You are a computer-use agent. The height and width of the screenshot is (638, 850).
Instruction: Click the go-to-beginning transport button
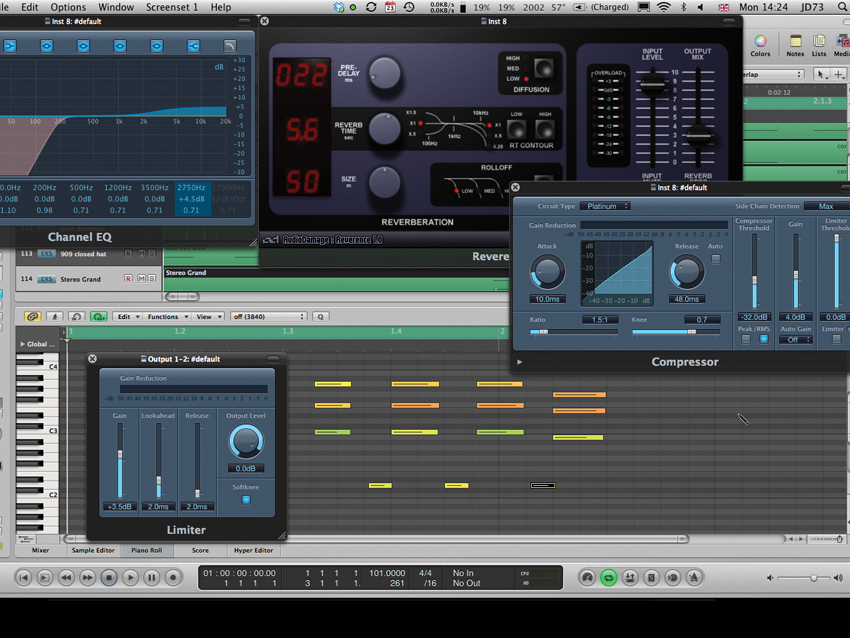[23, 578]
